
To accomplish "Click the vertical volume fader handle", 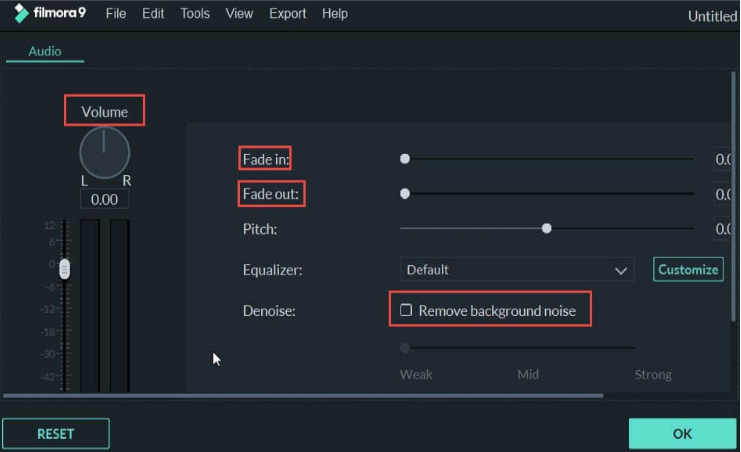I will 65,269.
